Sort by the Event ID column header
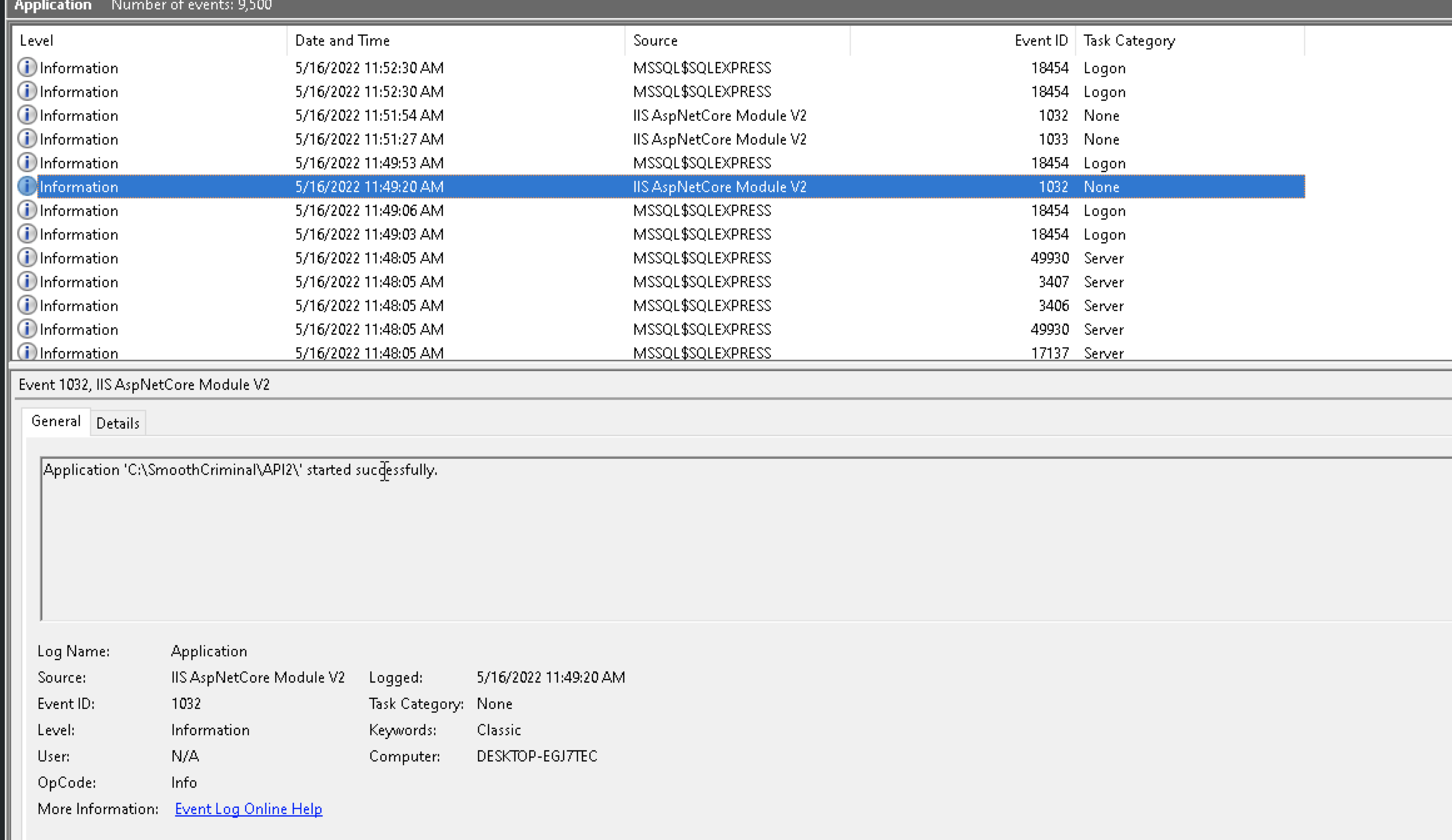 click(1041, 41)
